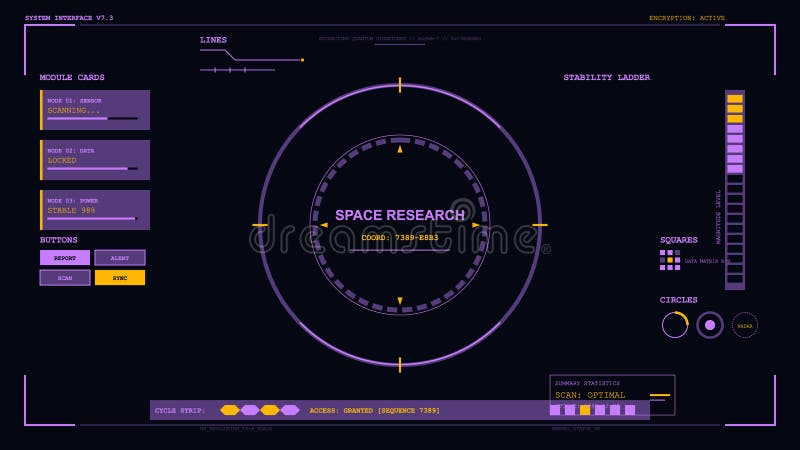Click the bottom yellow tick on outer ring
Viewport: 800px width, 450px height.
400,365
